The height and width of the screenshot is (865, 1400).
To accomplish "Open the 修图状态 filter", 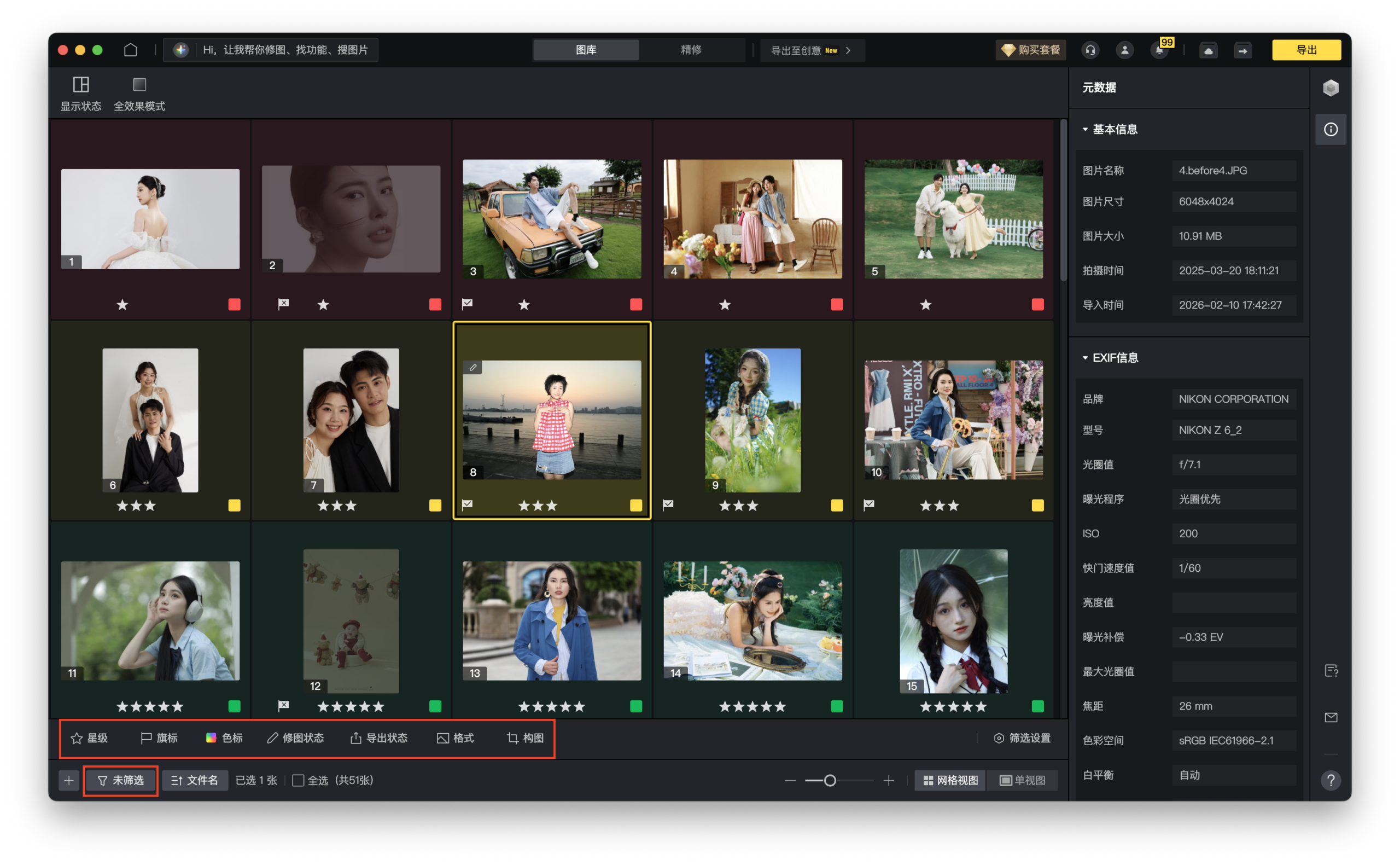I will point(296,738).
